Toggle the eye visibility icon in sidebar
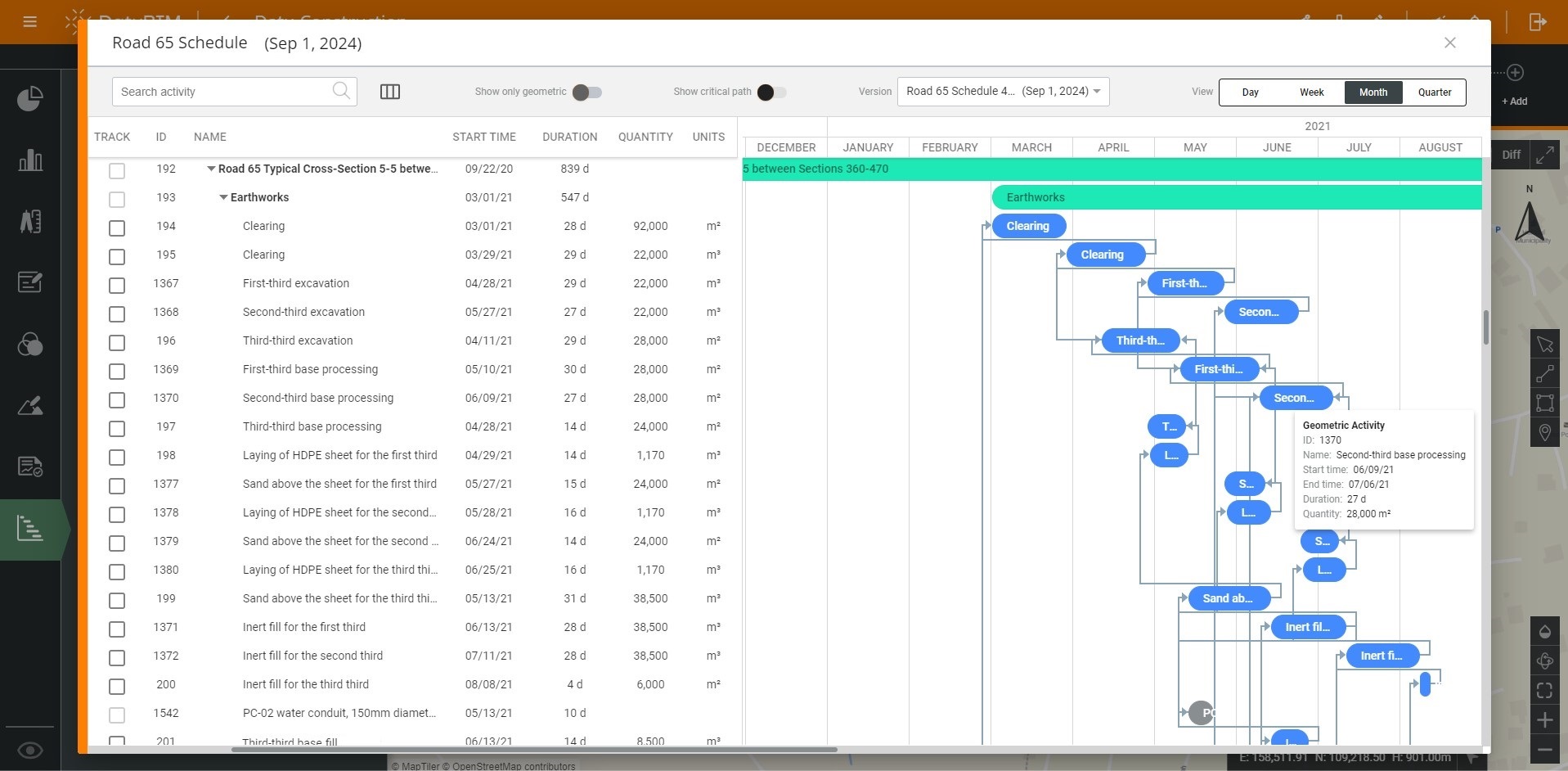This screenshot has height=771, width=1568. pyautogui.click(x=30, y=751)
